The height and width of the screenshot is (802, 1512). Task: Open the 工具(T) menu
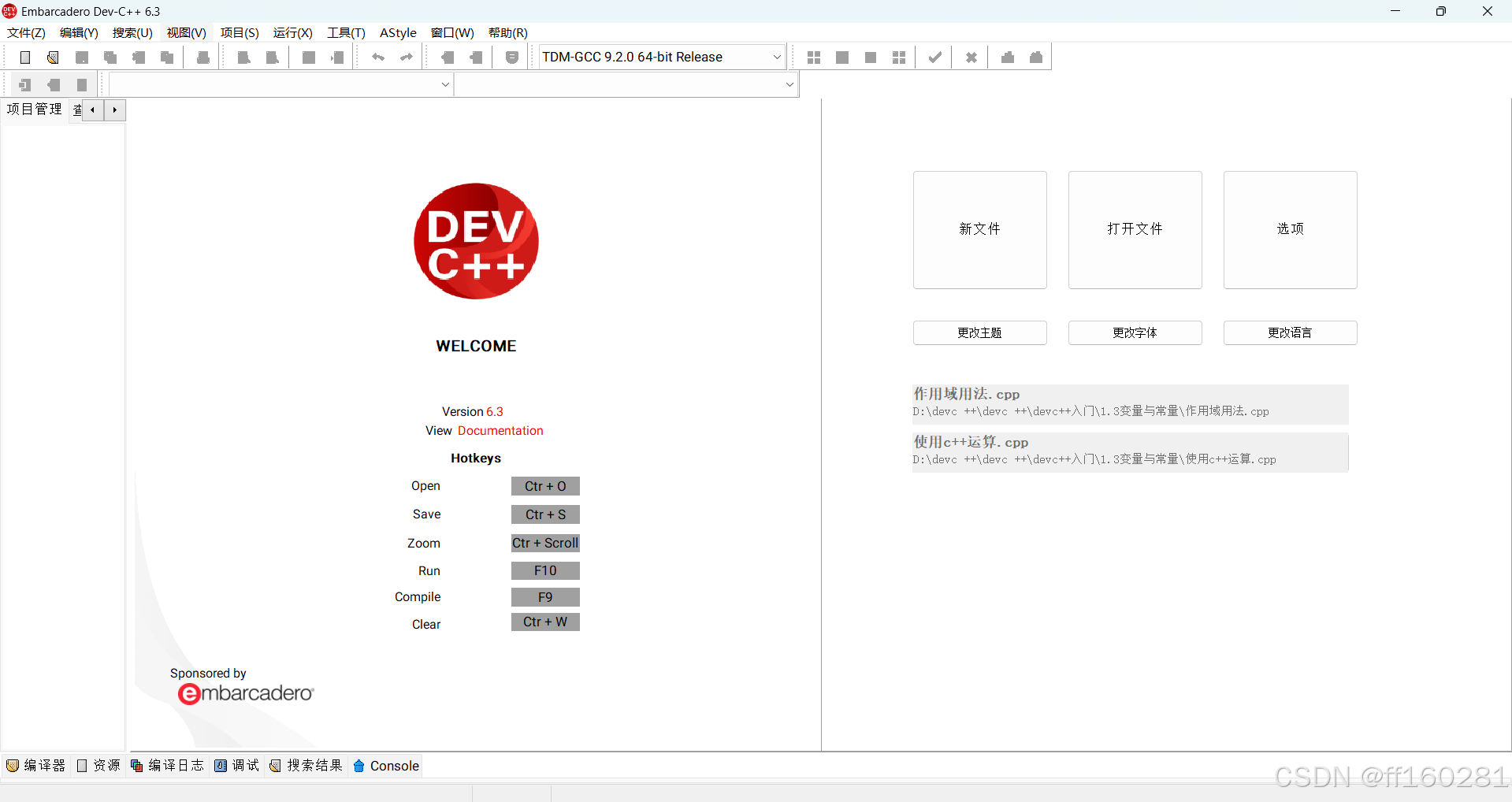point(345,32)
